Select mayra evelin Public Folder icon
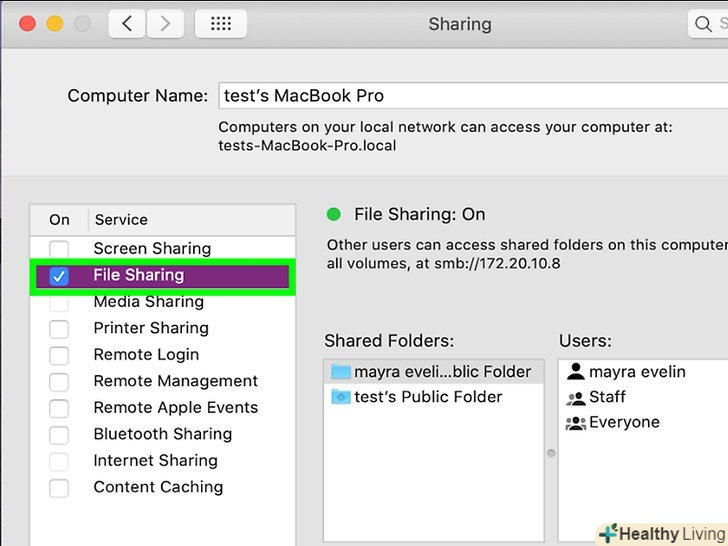 (x=341, y=372)
